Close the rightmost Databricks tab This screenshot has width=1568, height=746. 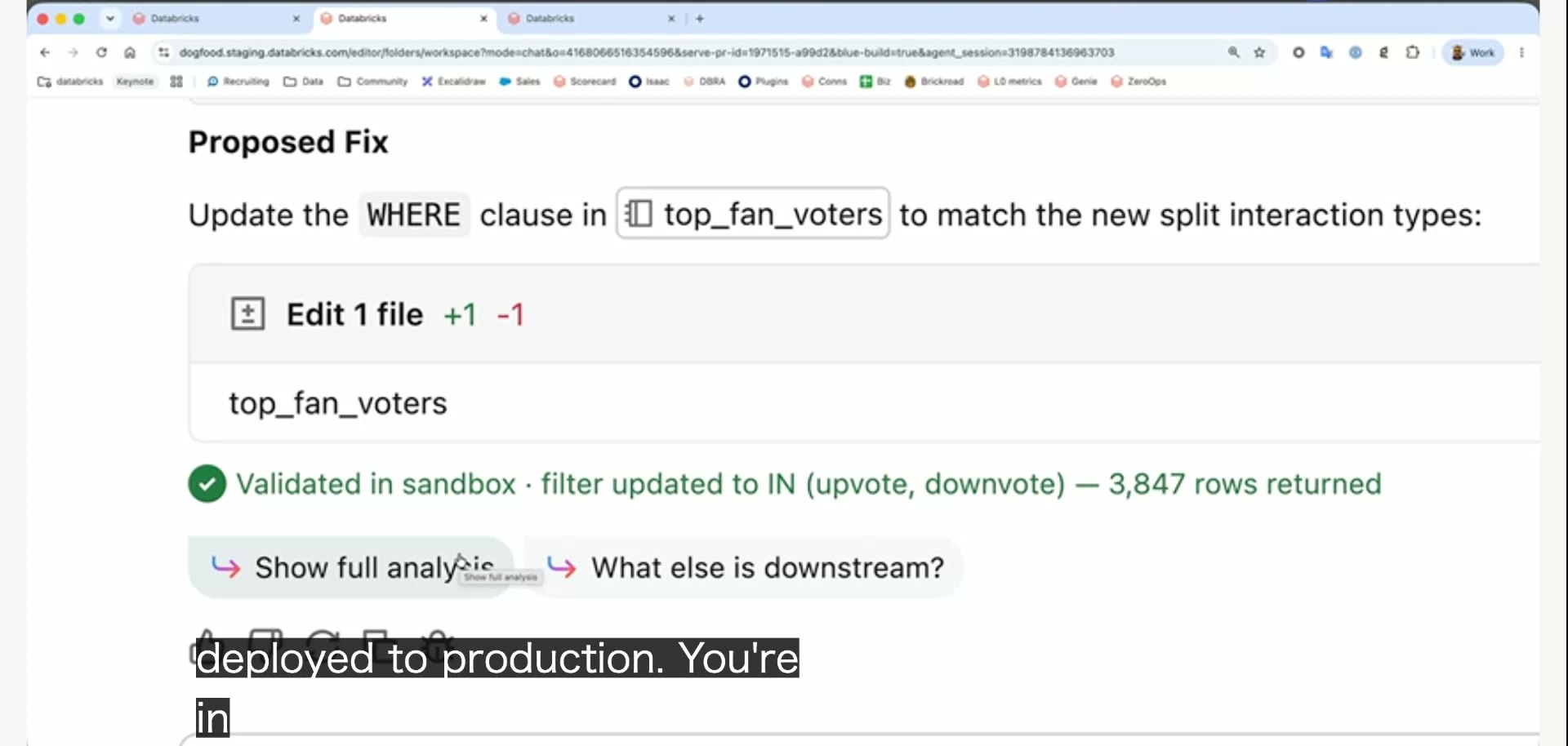(x=671, y=18)
